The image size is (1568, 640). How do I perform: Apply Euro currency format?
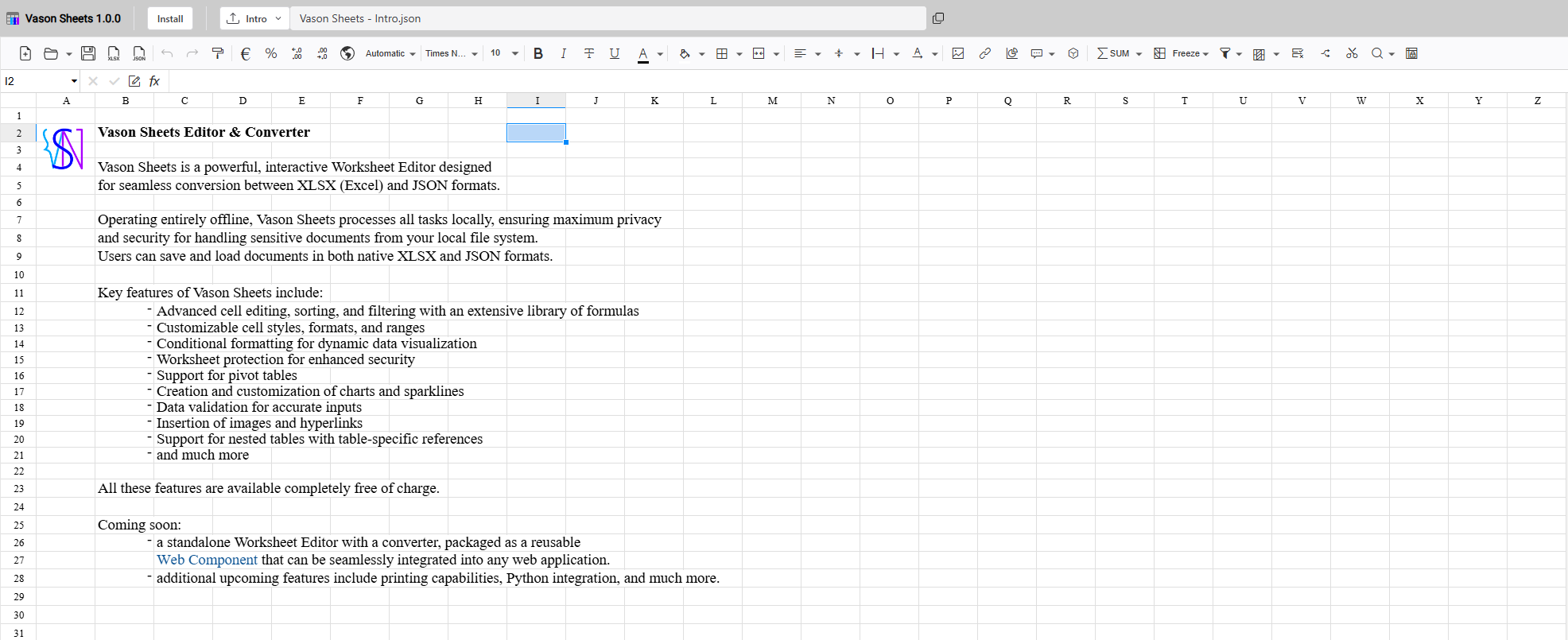(x=246, y=53)
